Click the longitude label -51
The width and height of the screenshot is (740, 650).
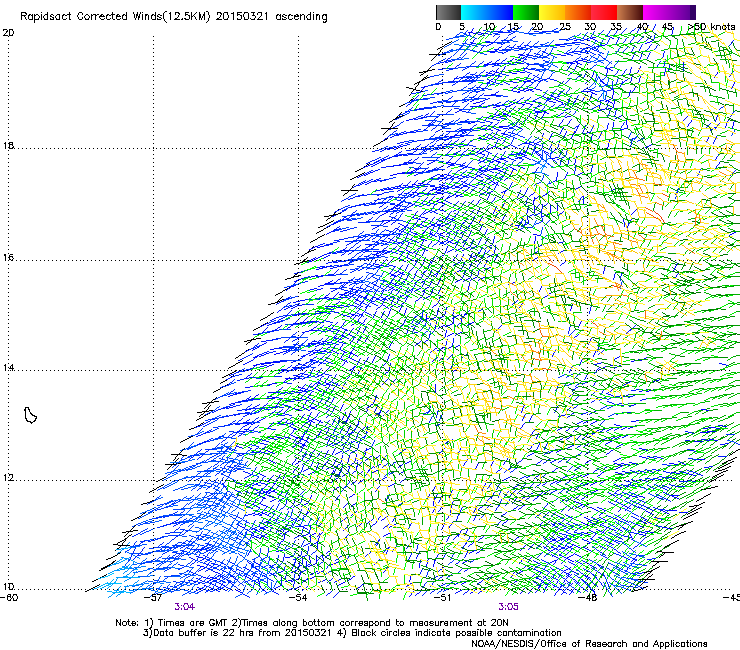pyautogui.click(x=443, y=597)
